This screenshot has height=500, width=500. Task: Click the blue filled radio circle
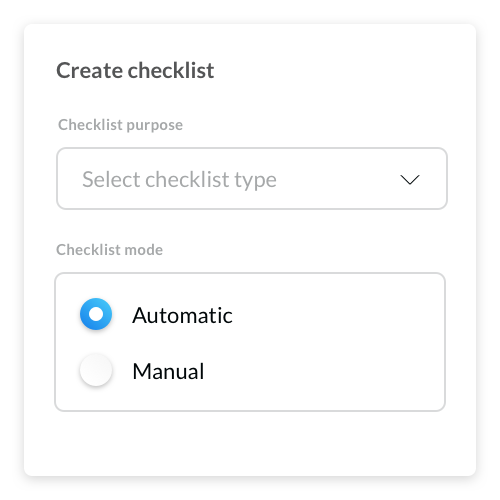[96, 314]
